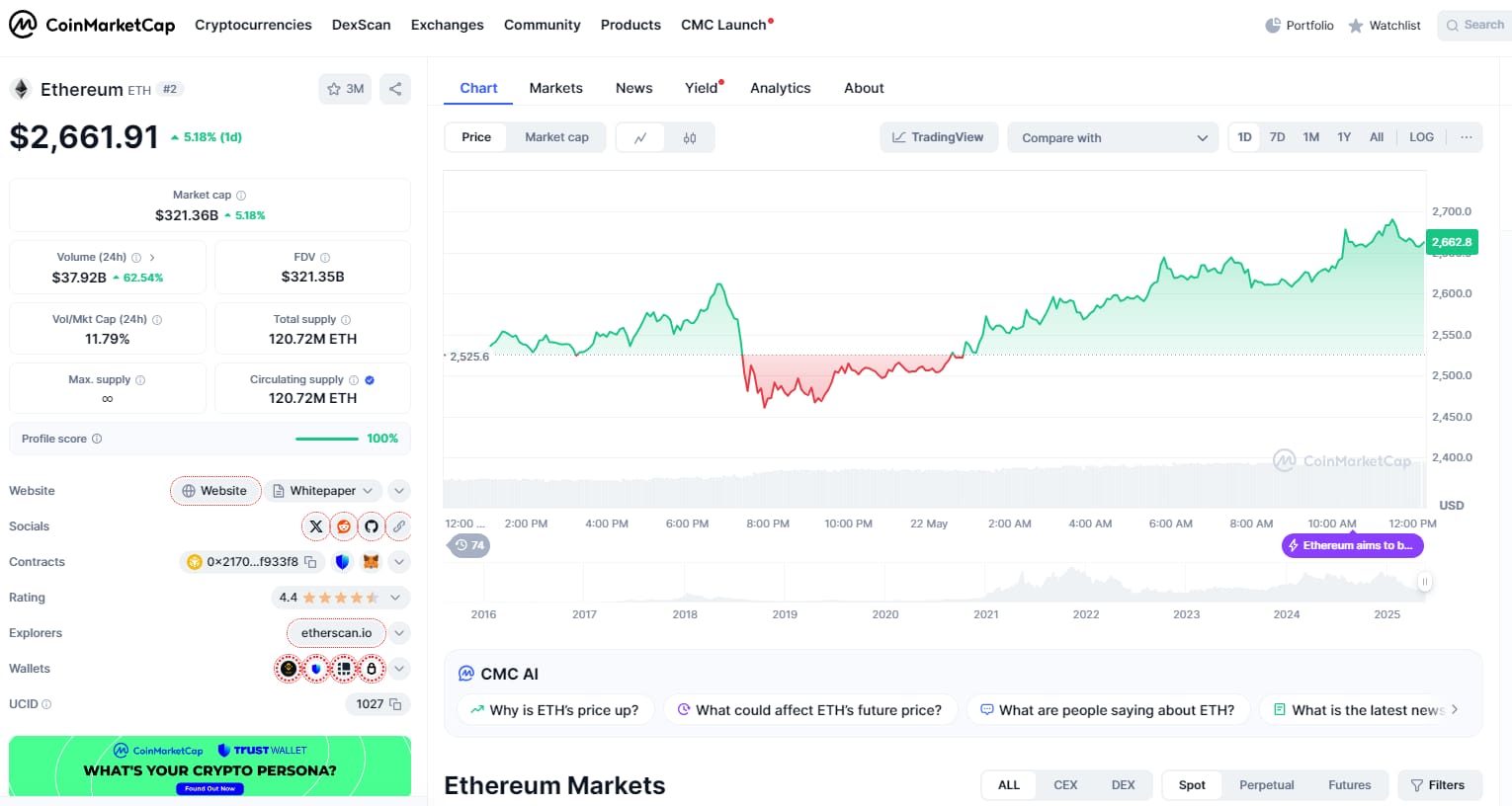Open Ethereum's Reddit social link

coord(344,526)
